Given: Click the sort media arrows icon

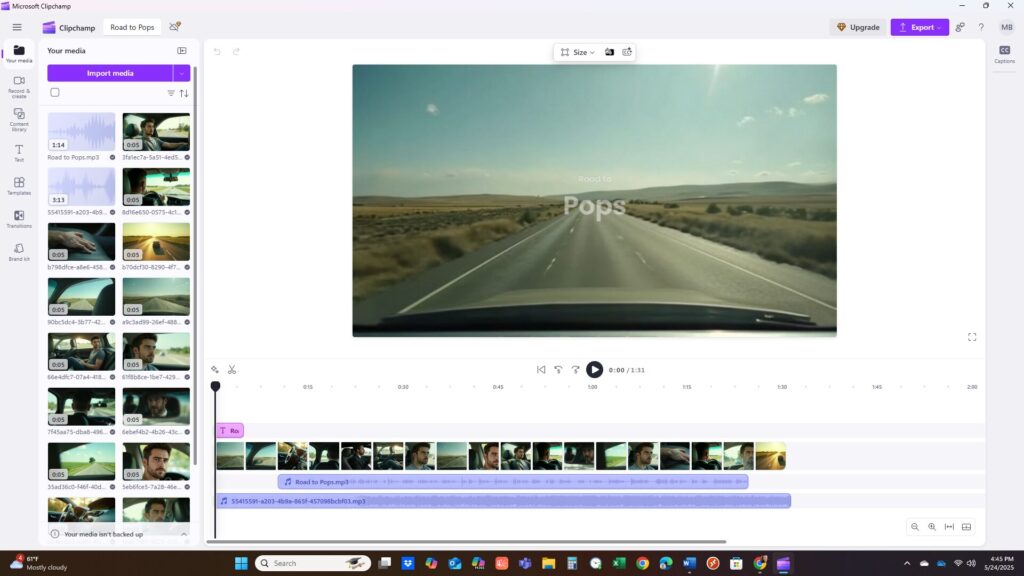Looking at the screenshot, I should click(184, 93).
